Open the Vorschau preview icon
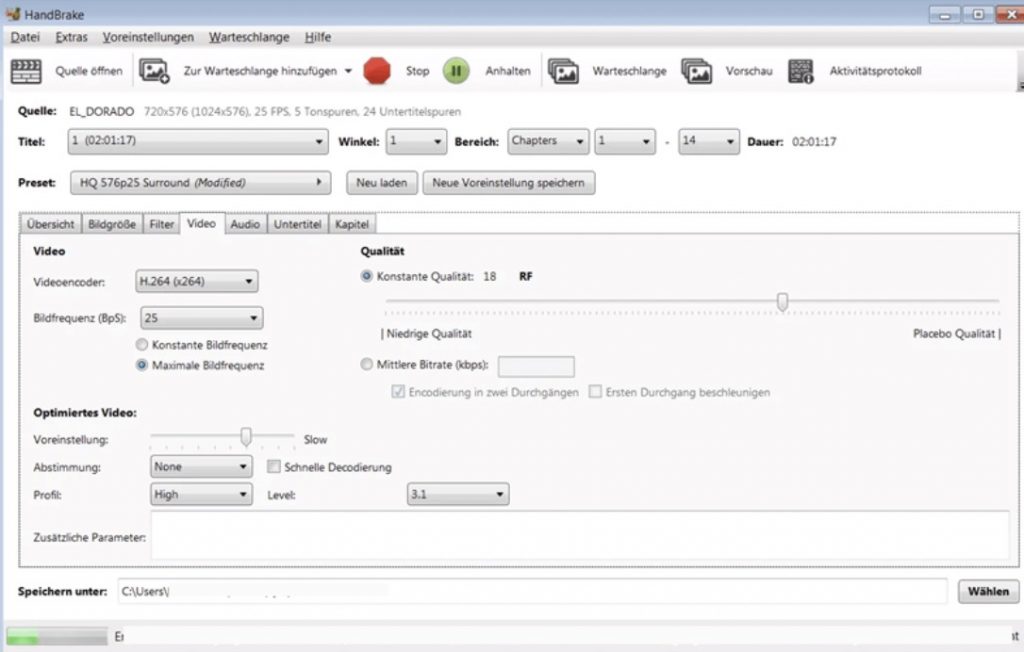Screen dimensions: 1024x652 pos(696,71)
